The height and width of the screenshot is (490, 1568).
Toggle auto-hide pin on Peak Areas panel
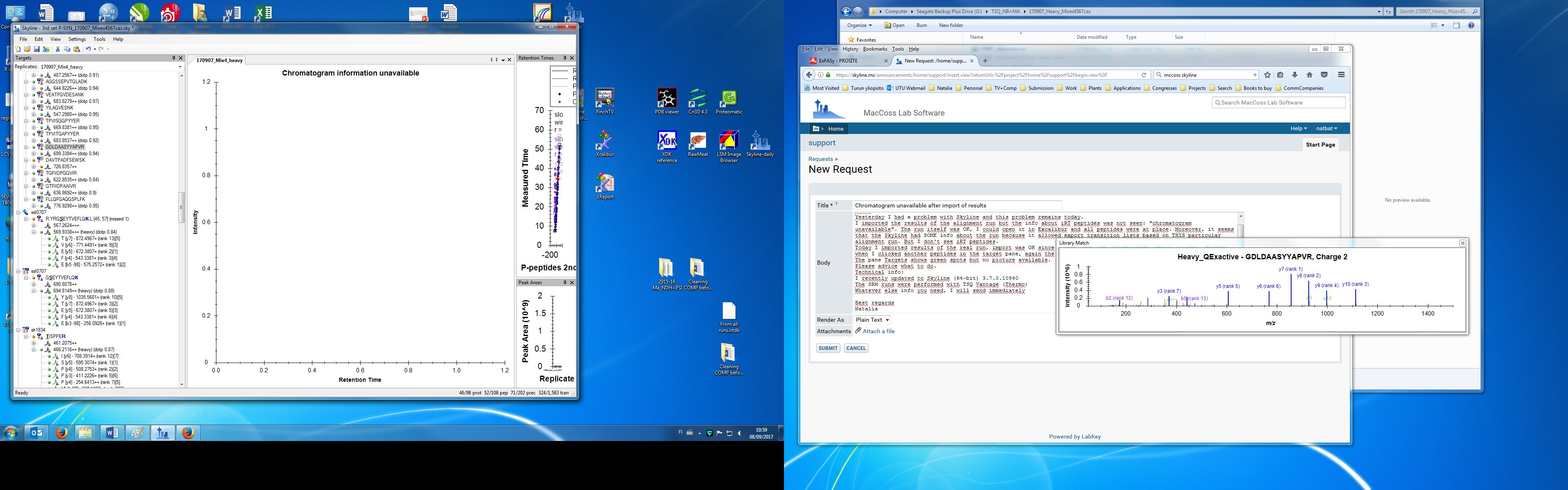coord(564,283)
